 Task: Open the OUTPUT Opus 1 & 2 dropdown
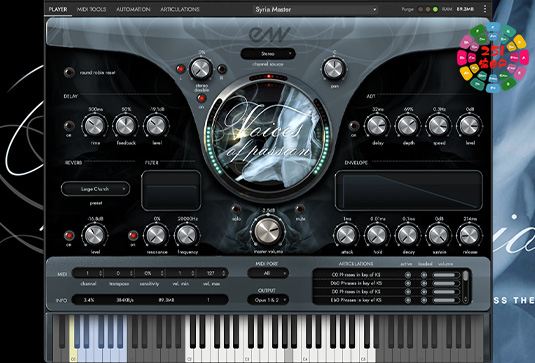tap(268, 300)
